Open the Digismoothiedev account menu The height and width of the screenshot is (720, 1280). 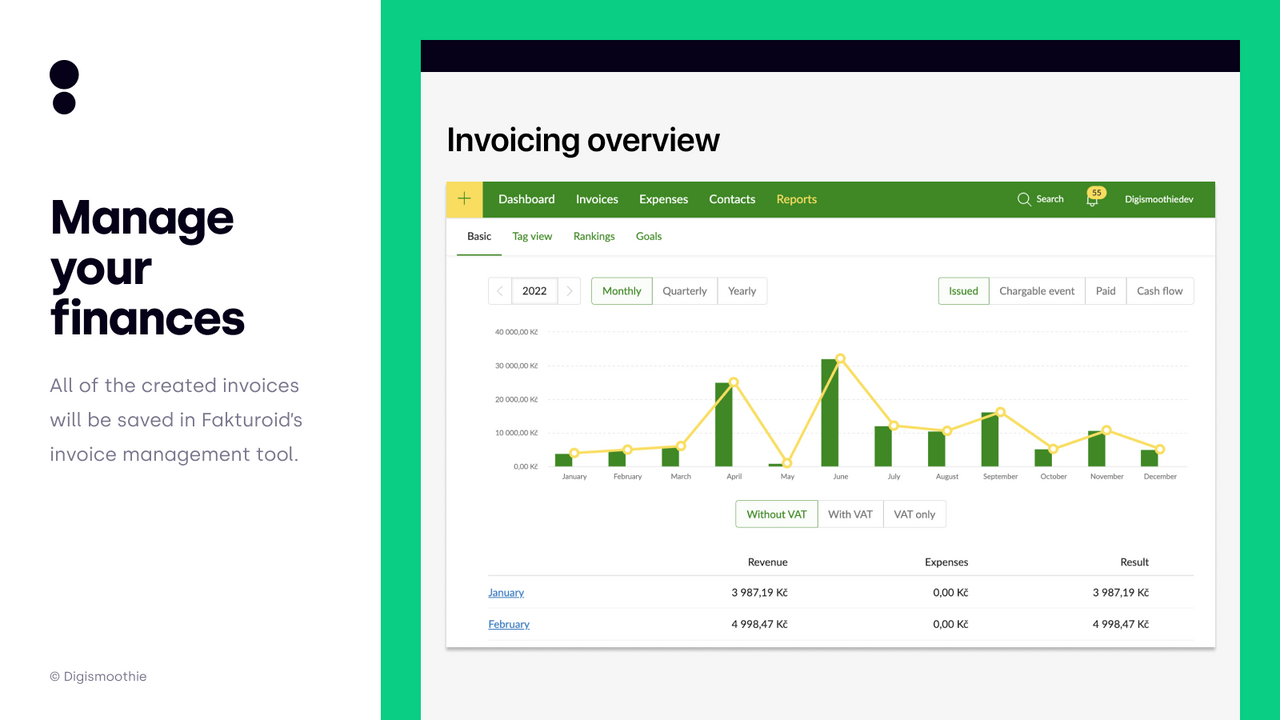tap(1159, 199)
